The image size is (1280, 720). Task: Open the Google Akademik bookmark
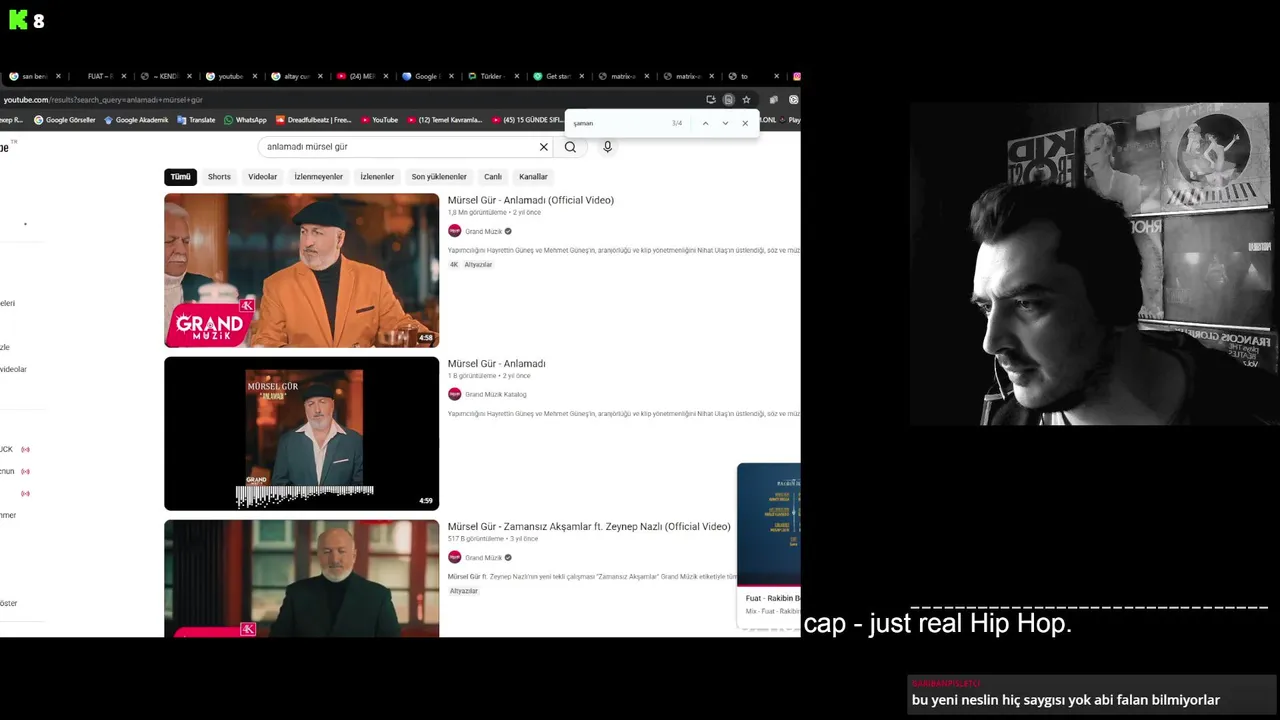[136, 120]
